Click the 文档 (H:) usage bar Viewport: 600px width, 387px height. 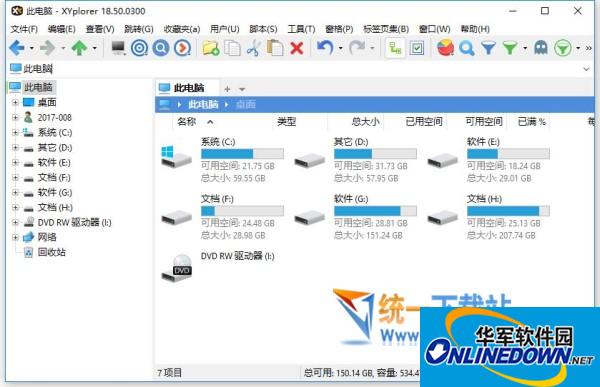tap(508, 211)
